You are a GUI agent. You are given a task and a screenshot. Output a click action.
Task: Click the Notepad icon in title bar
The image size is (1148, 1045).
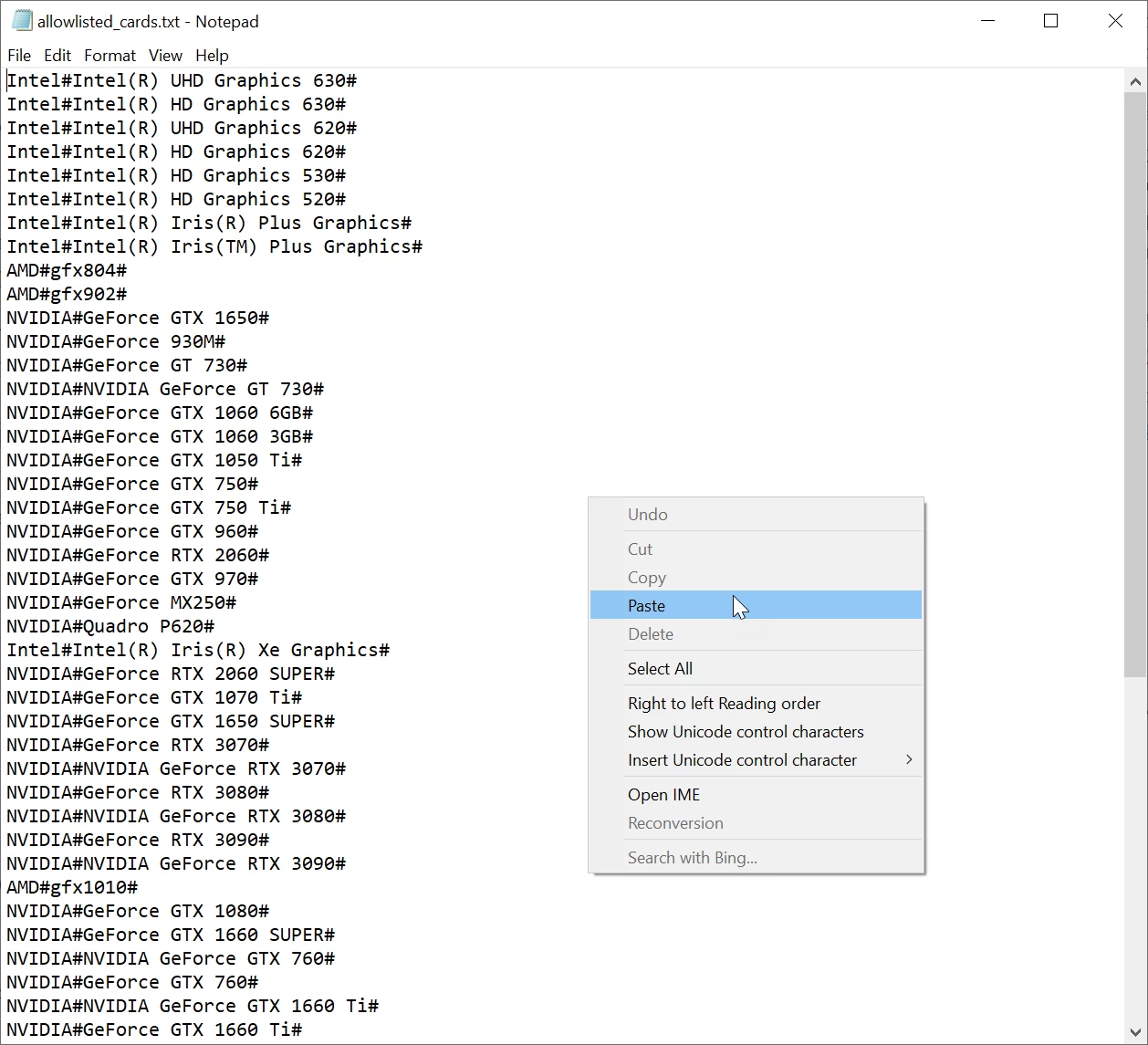click(x=21, y=20)
